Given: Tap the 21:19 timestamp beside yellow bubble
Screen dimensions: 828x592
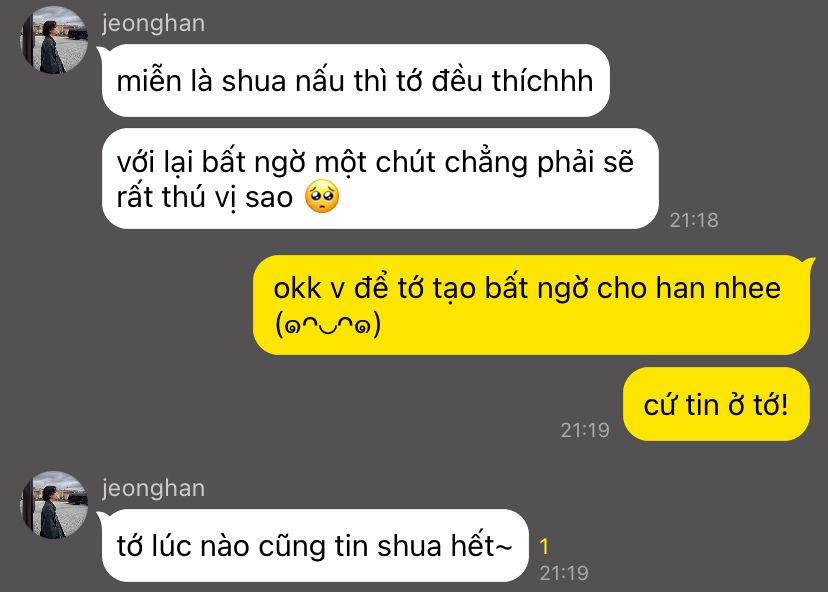Looking at the screenshot, I should (585, 430).
